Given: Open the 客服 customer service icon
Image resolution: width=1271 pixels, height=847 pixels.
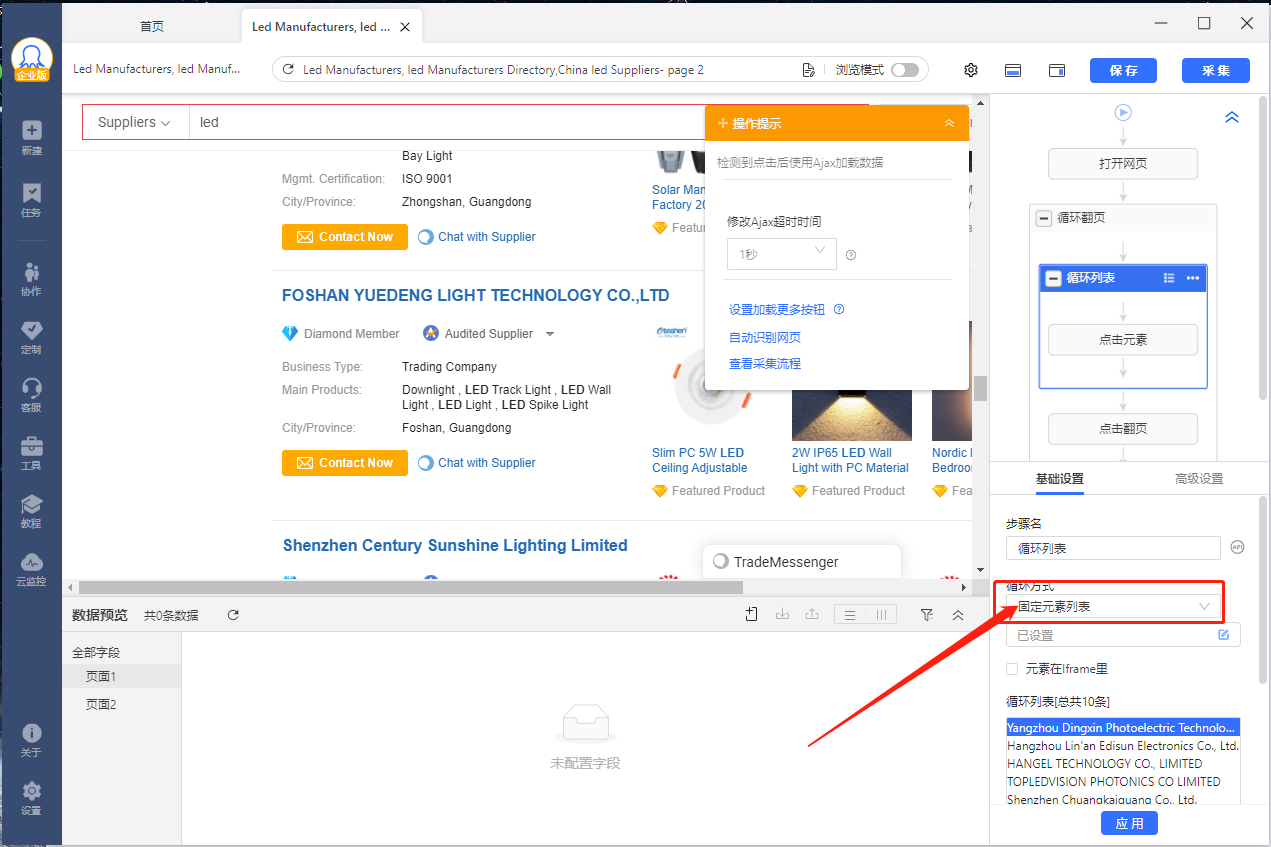Looking at the screenshot, I should pyautogui.click(x=31, y=395).
